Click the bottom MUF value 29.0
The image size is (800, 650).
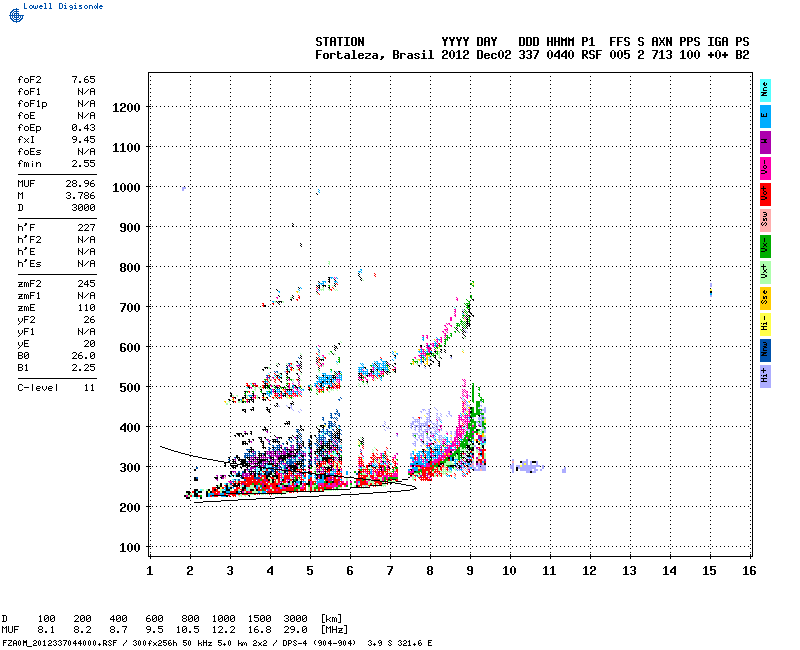coord(295,630)
